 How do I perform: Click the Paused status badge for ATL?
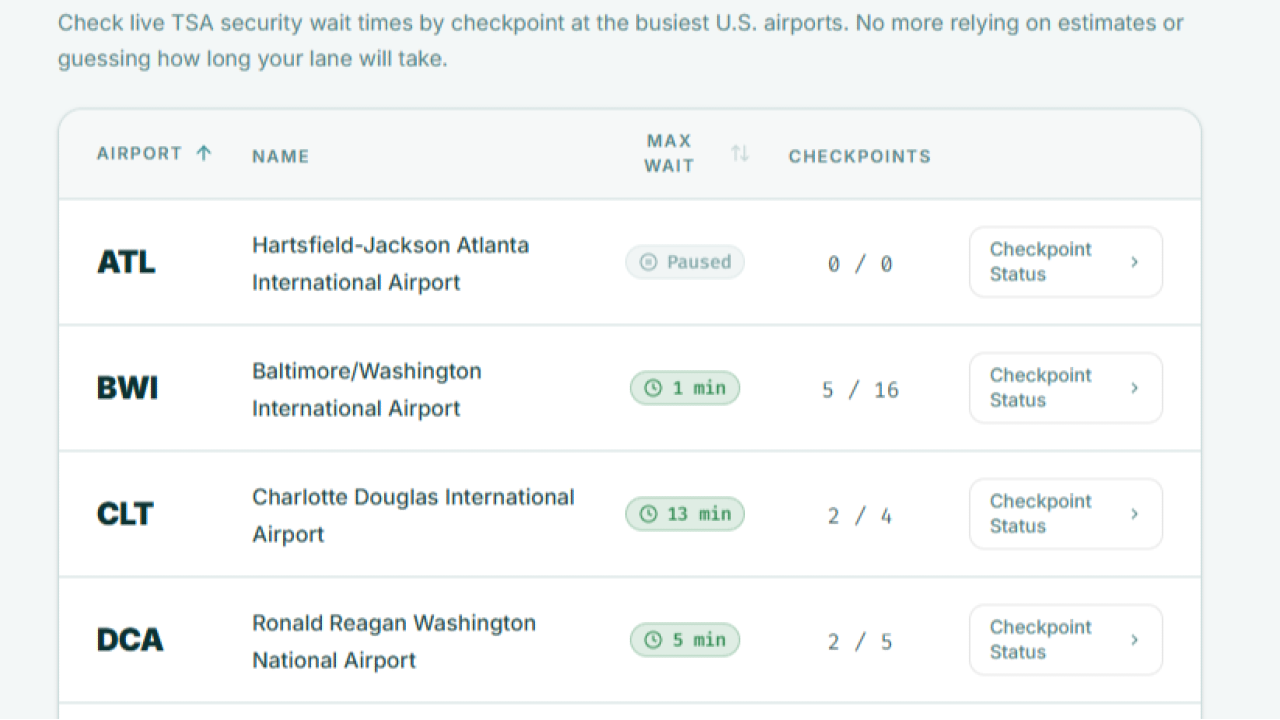(x=685, y=262)
